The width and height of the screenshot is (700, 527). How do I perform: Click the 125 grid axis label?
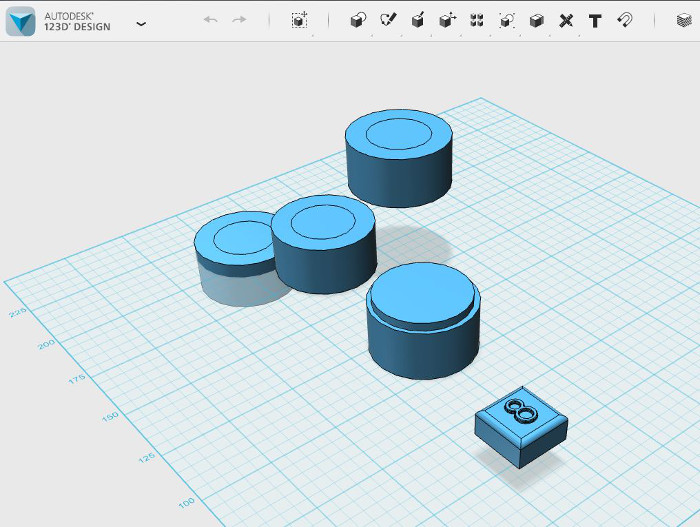click(x=146, y=457)
